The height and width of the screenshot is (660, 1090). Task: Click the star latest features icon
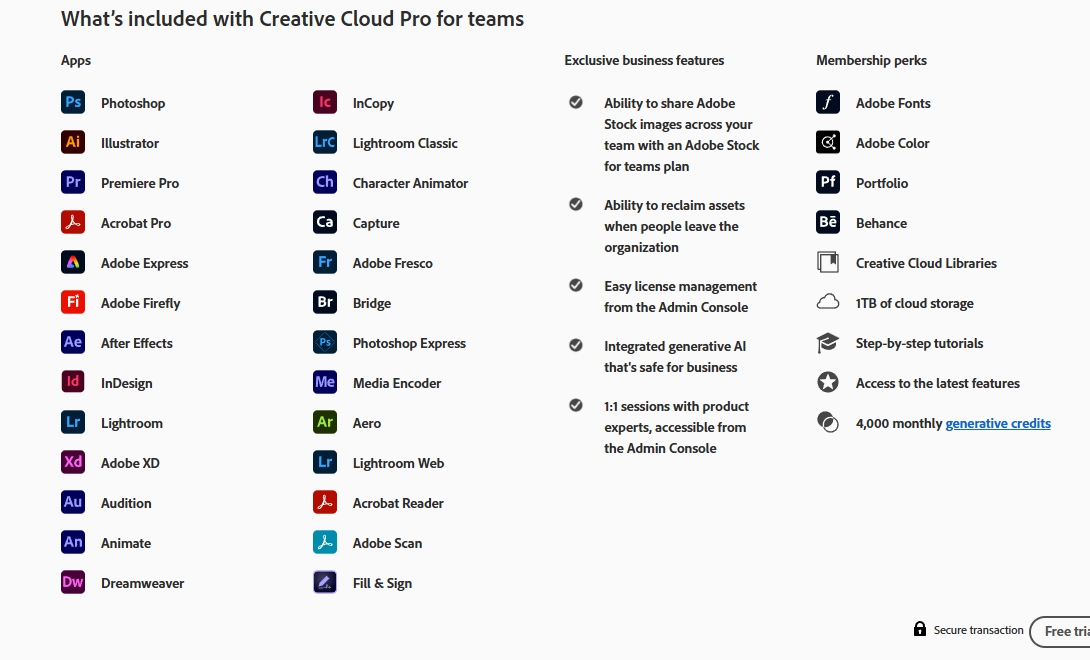point(828,382)
